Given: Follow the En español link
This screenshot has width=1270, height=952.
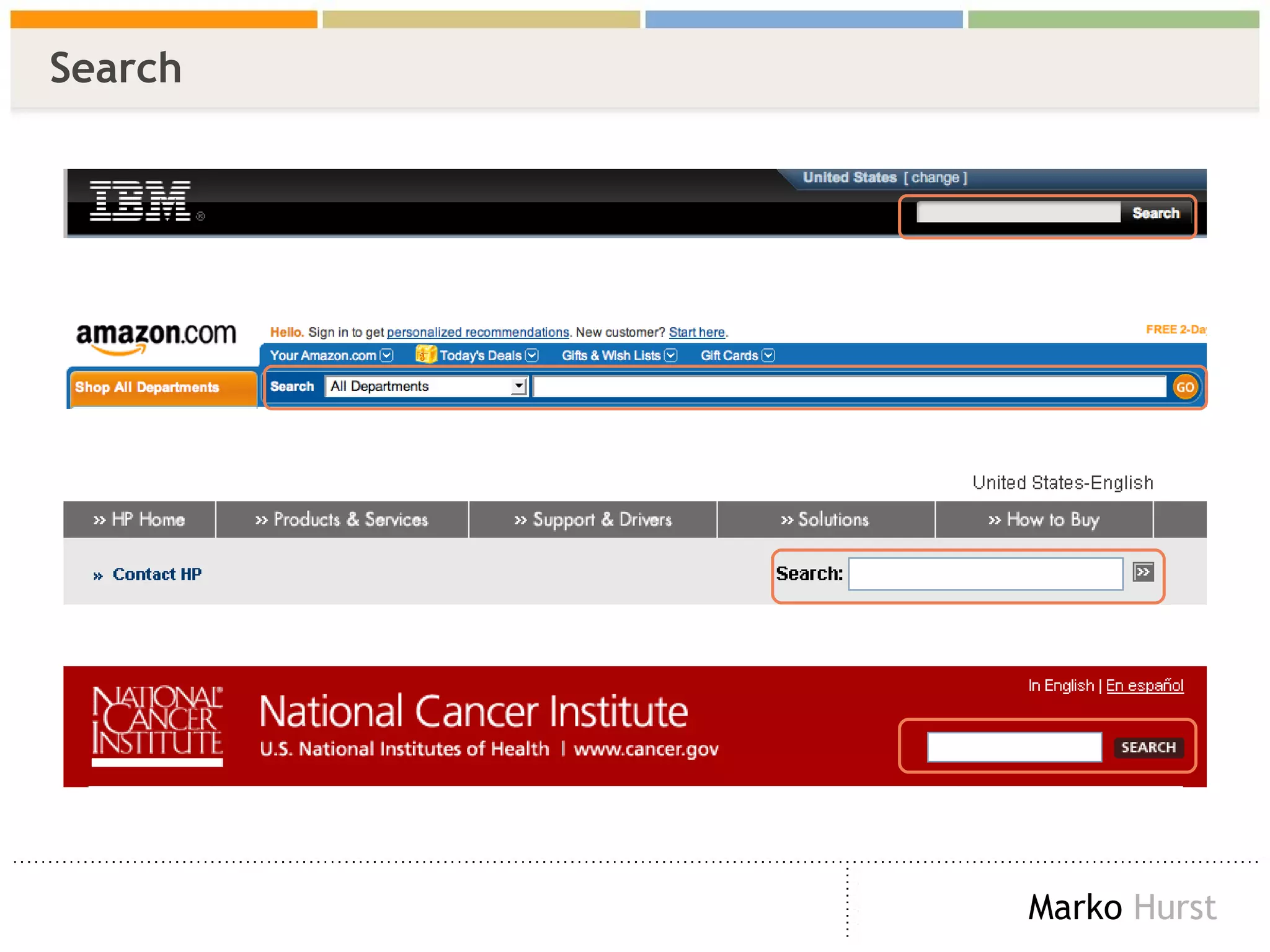Looking at the screenshot, I should pos(1144,685).
